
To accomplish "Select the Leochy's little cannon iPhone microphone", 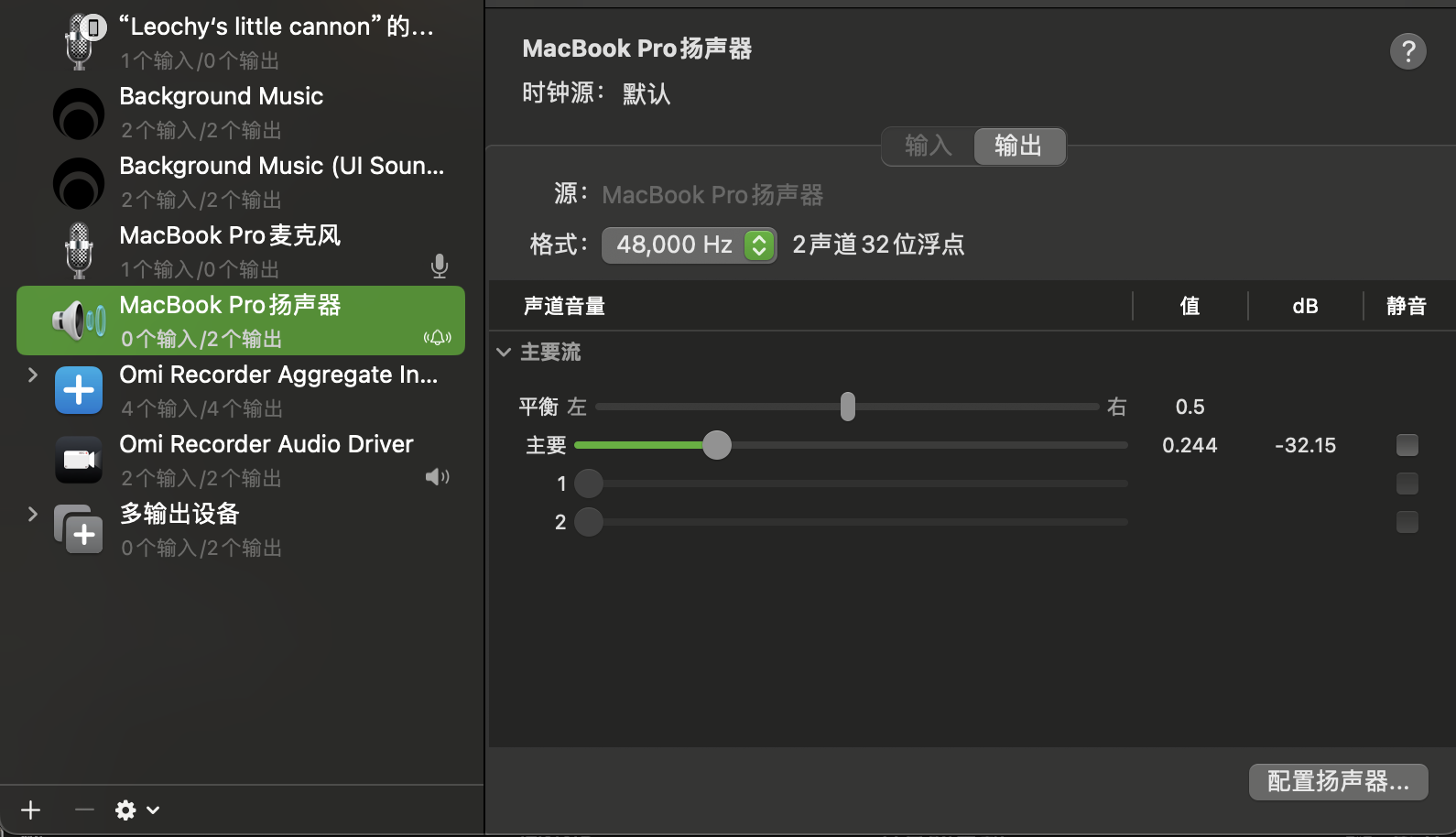I will pyautogui.click(x=81, y=41).
